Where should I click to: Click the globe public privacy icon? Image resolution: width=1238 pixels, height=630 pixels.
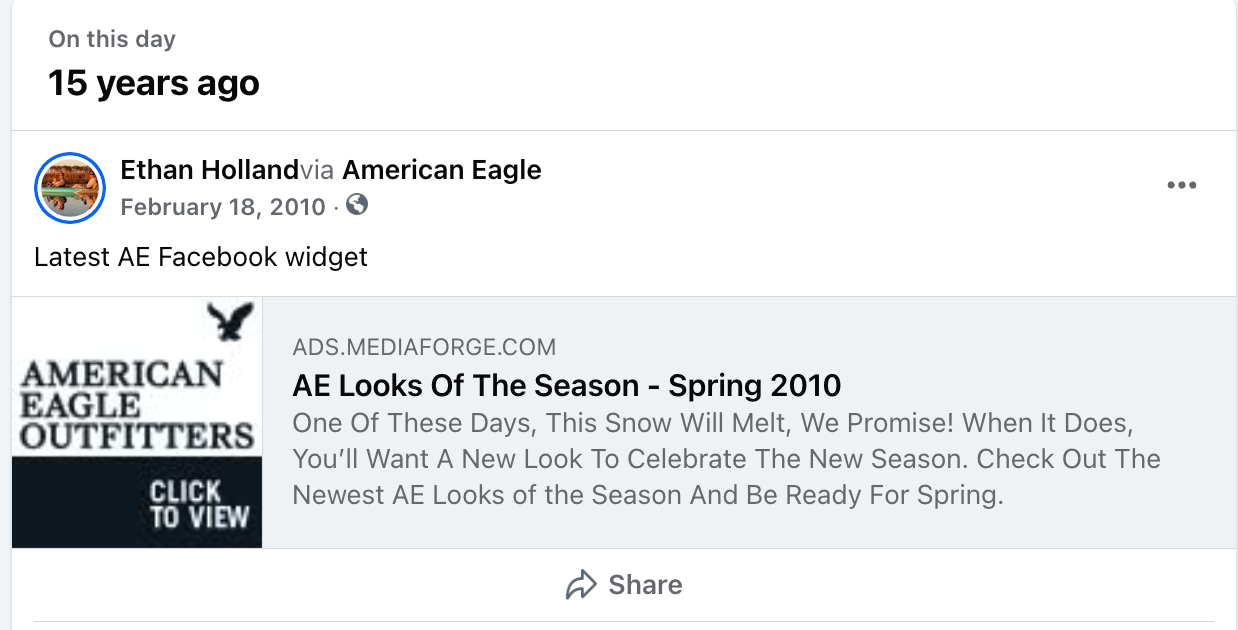click(x=356, y=205)
